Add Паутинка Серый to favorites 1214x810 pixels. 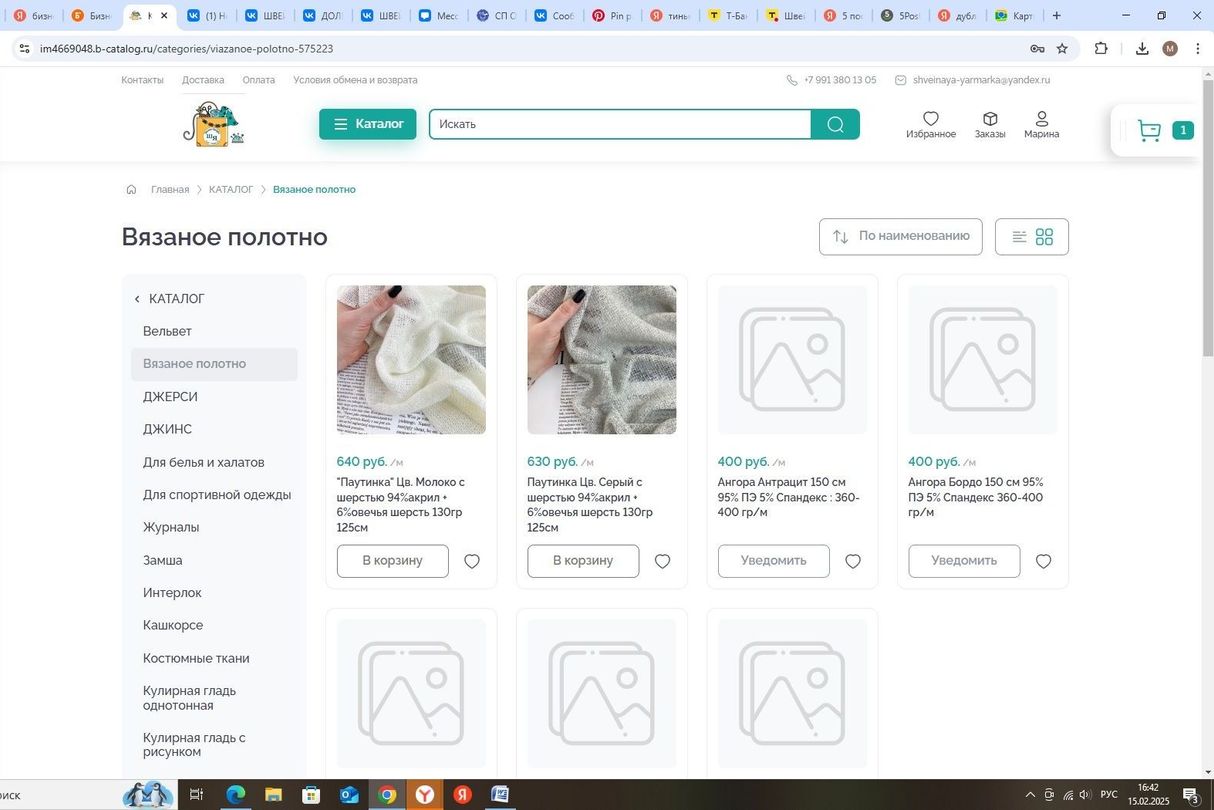(662, 561)
